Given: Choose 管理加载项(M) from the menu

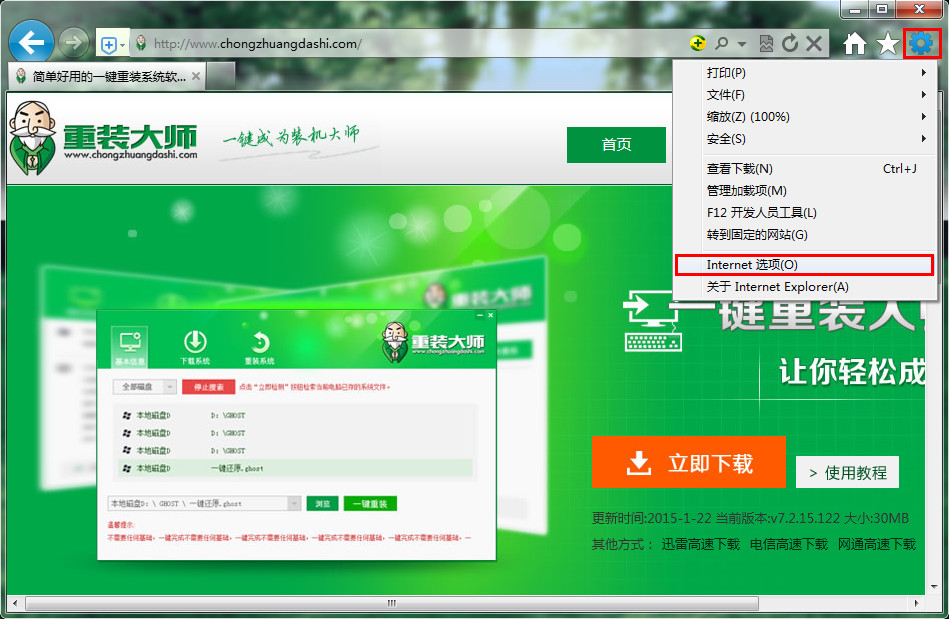Looking at the screenshot, I should pos(805,191).
